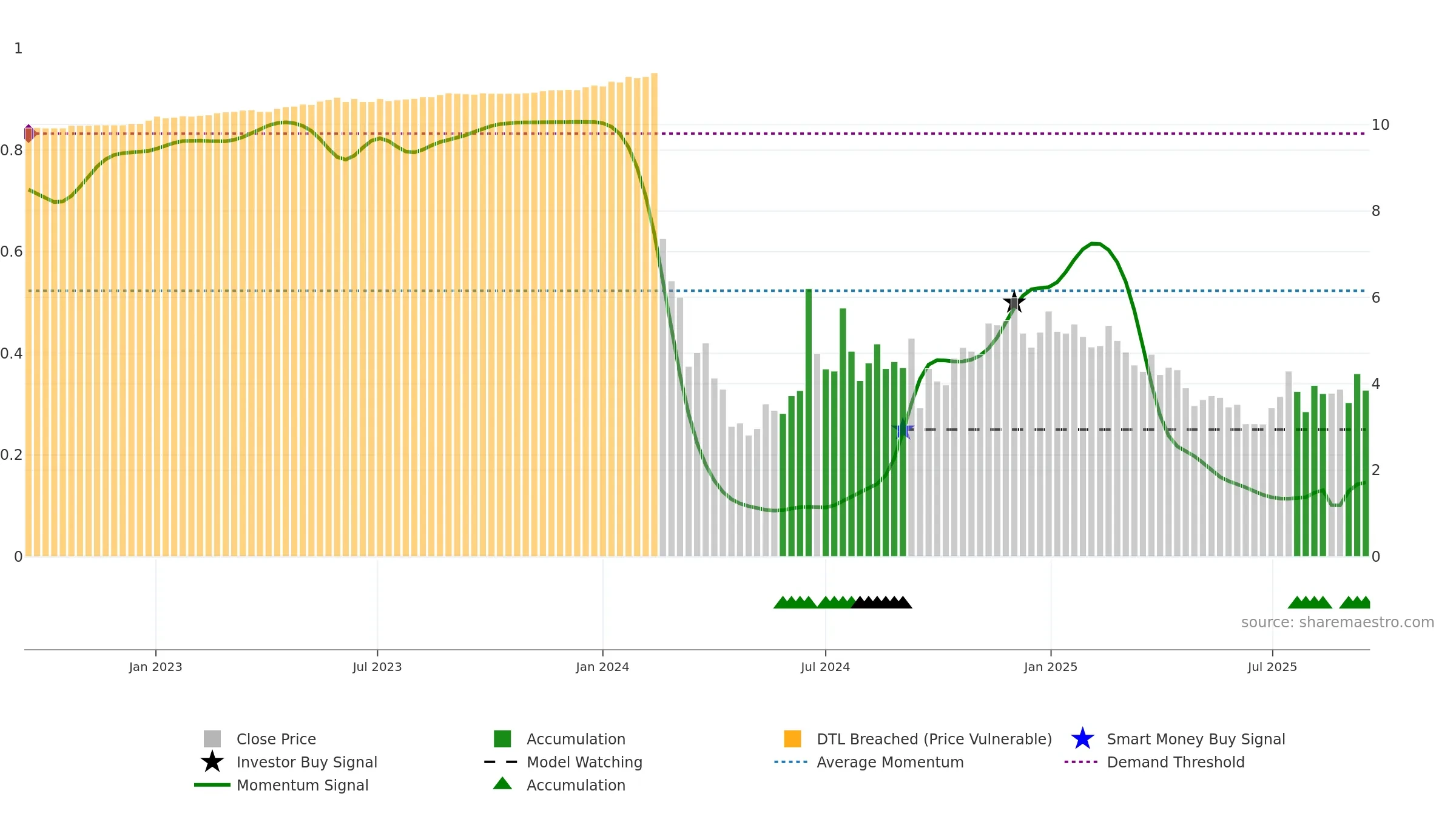1456x819 pixels.
Task: Click the green Accumulation square legend icon
Action: [x=502, y=739]
